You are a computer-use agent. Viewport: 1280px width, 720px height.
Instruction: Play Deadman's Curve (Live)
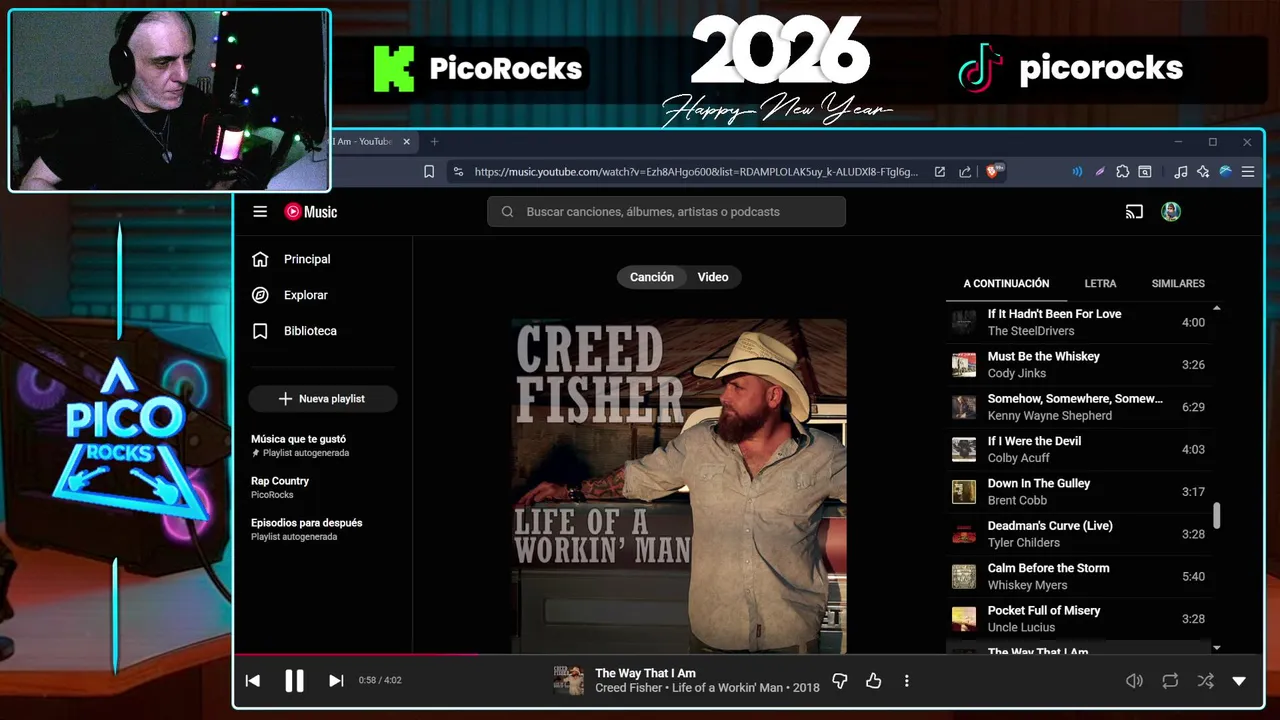tap(1078, 534)
